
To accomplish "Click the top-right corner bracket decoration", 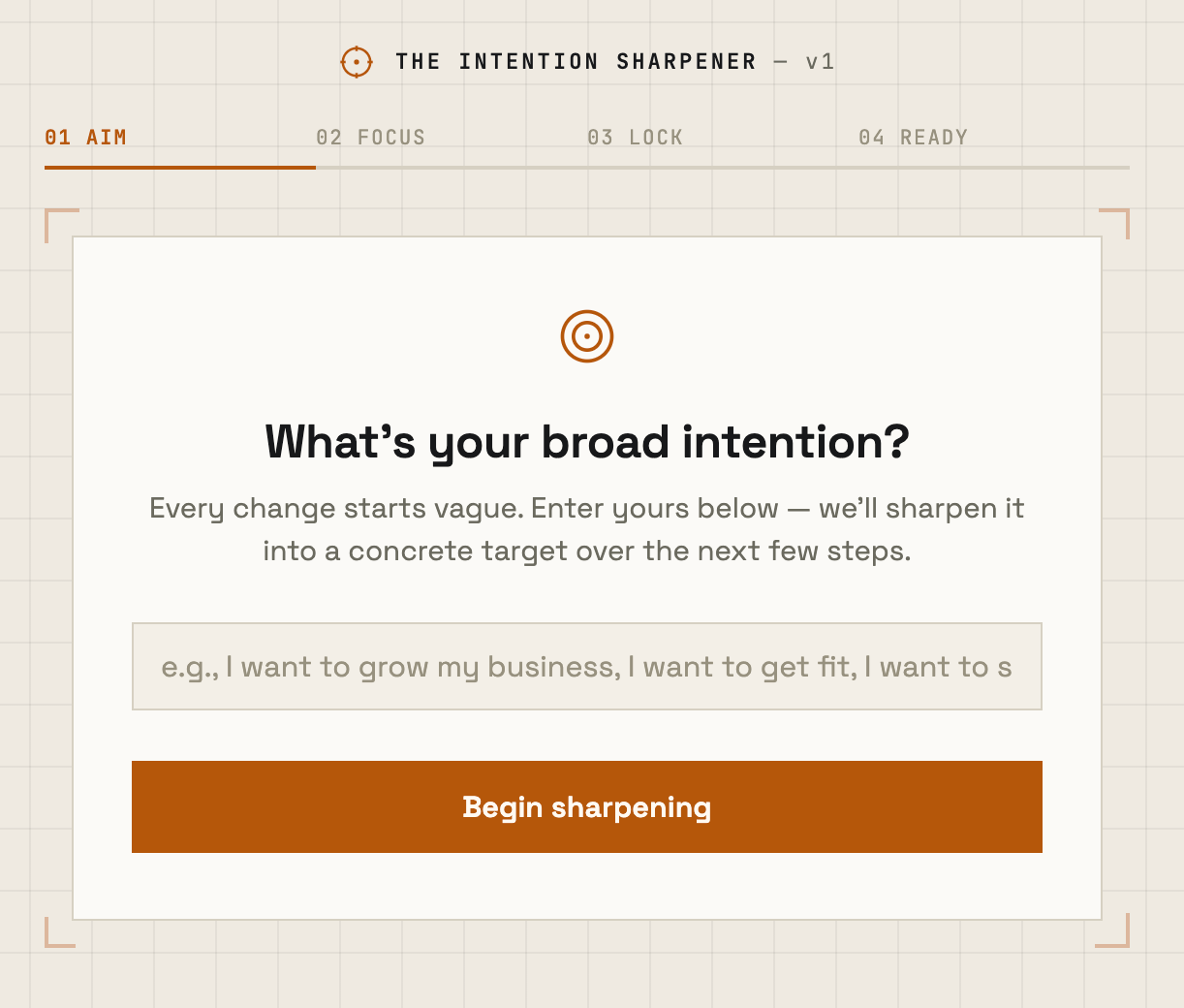I will 1114,224.
